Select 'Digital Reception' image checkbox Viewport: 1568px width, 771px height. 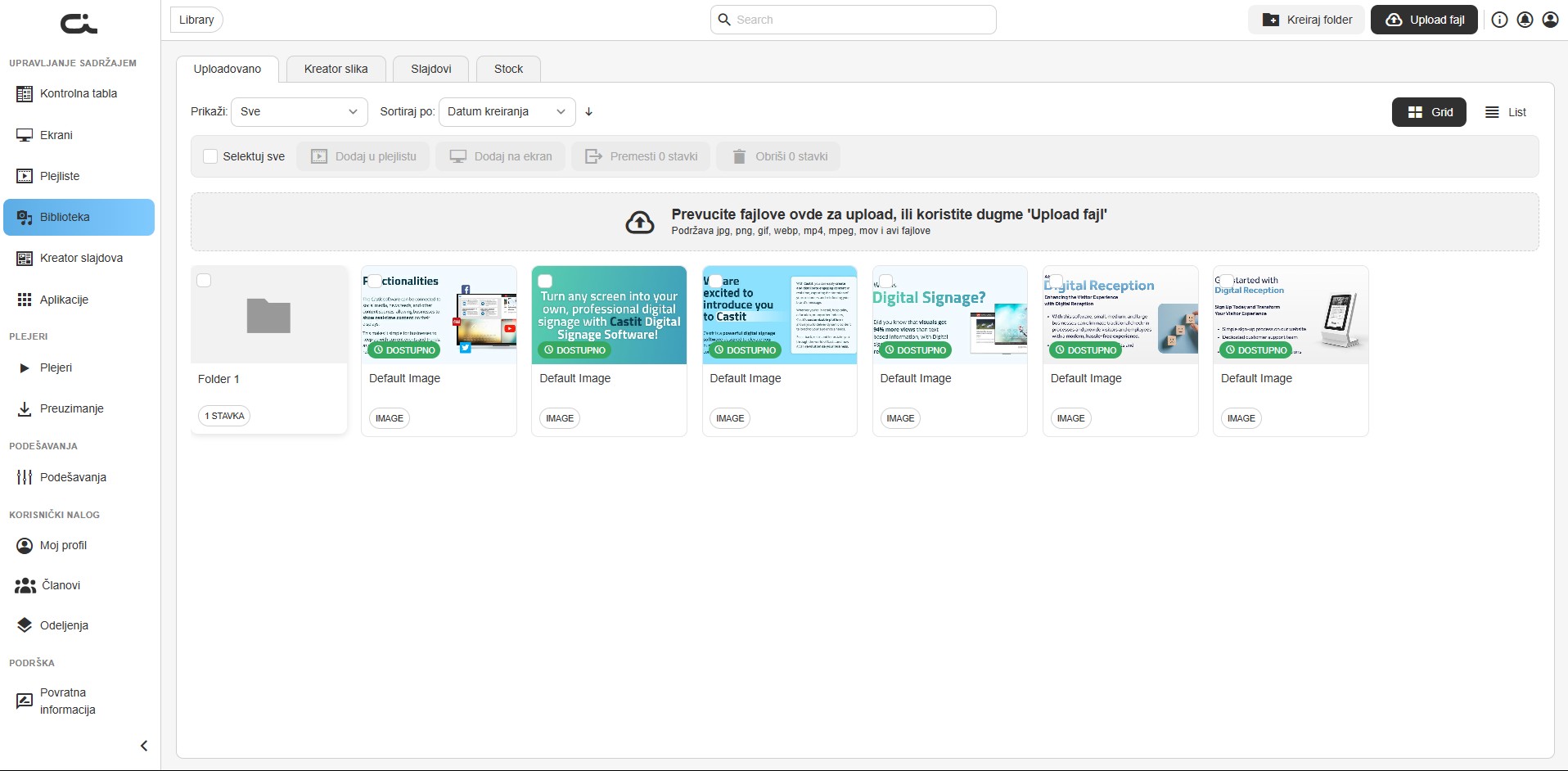click(1056, 281)
